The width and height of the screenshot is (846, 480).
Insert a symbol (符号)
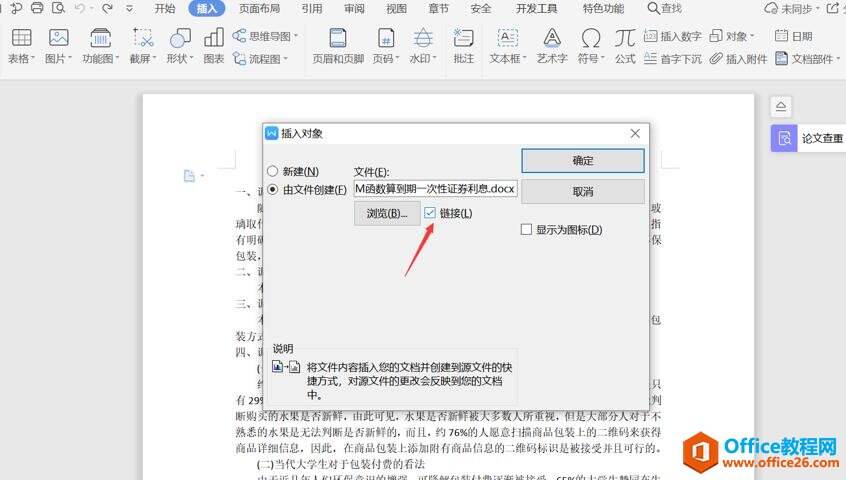pyautogui.click(x=591, y=46)
